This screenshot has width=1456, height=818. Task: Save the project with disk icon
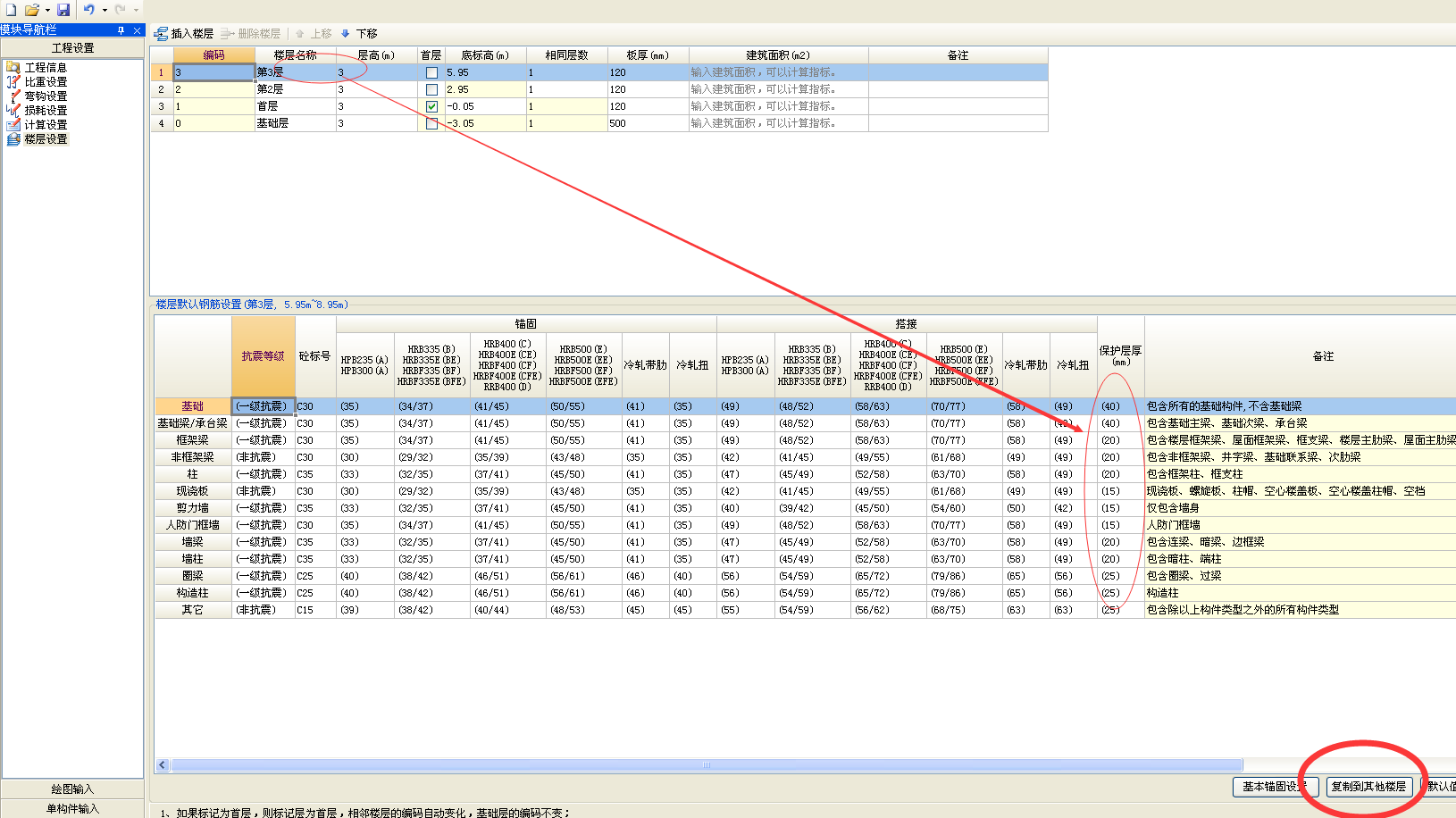63,9
